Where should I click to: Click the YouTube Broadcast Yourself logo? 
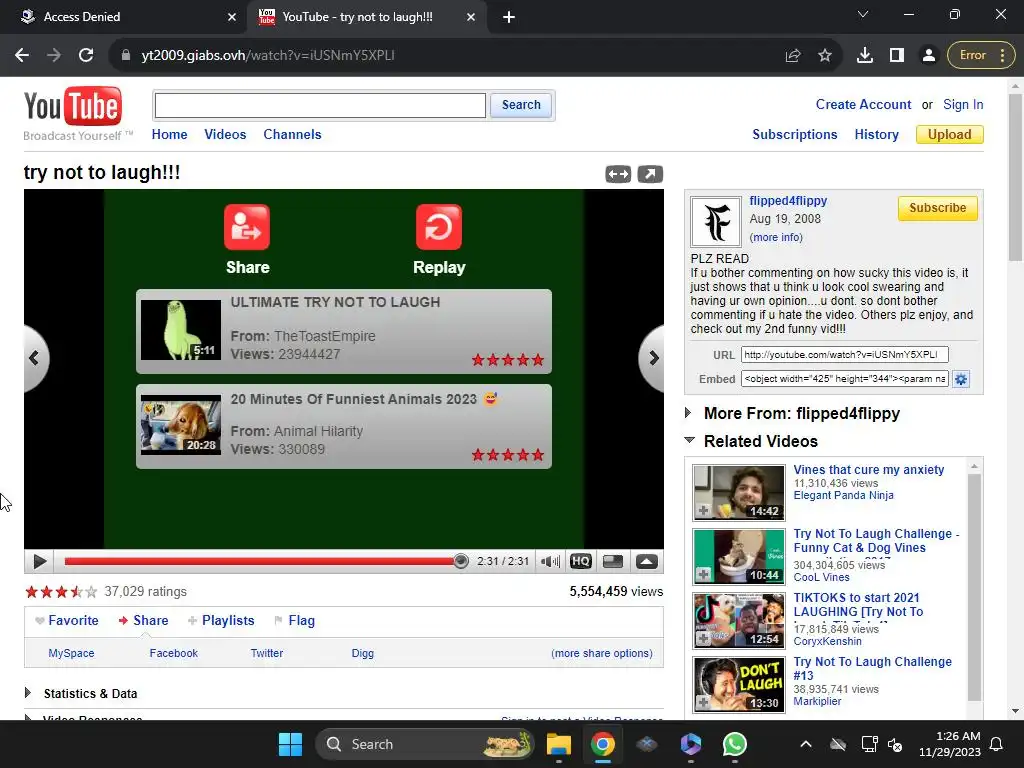[x=78, y=114]
